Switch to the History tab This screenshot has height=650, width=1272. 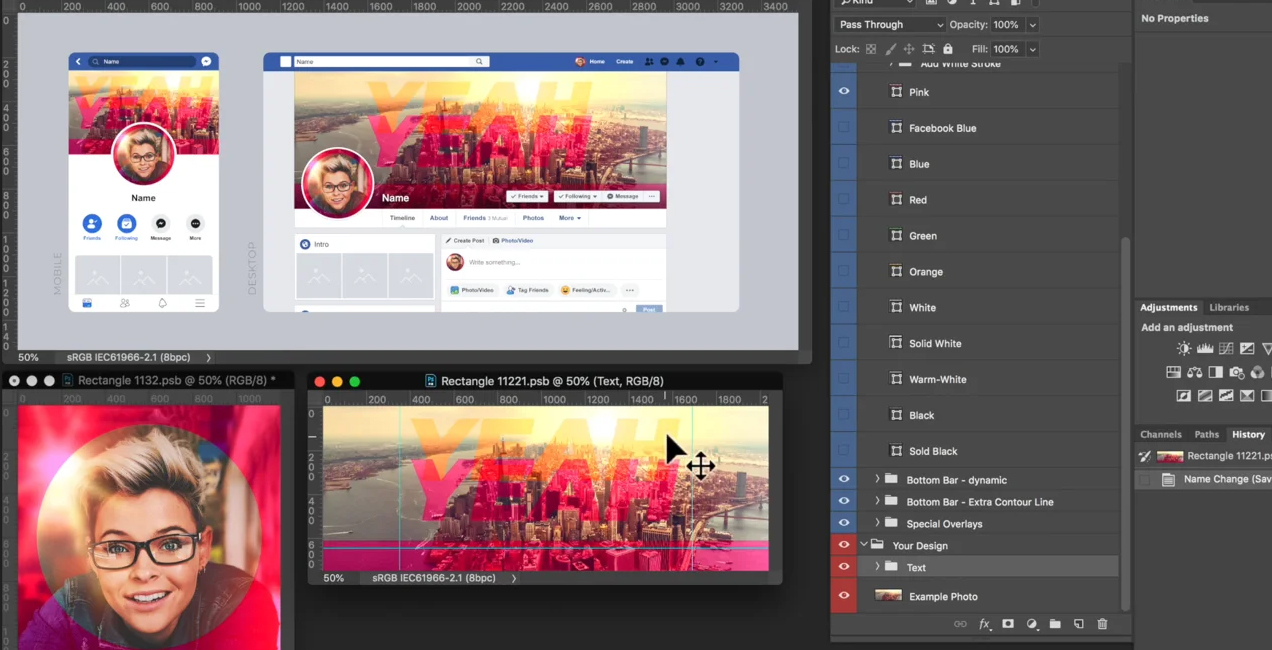point(1248,434)
